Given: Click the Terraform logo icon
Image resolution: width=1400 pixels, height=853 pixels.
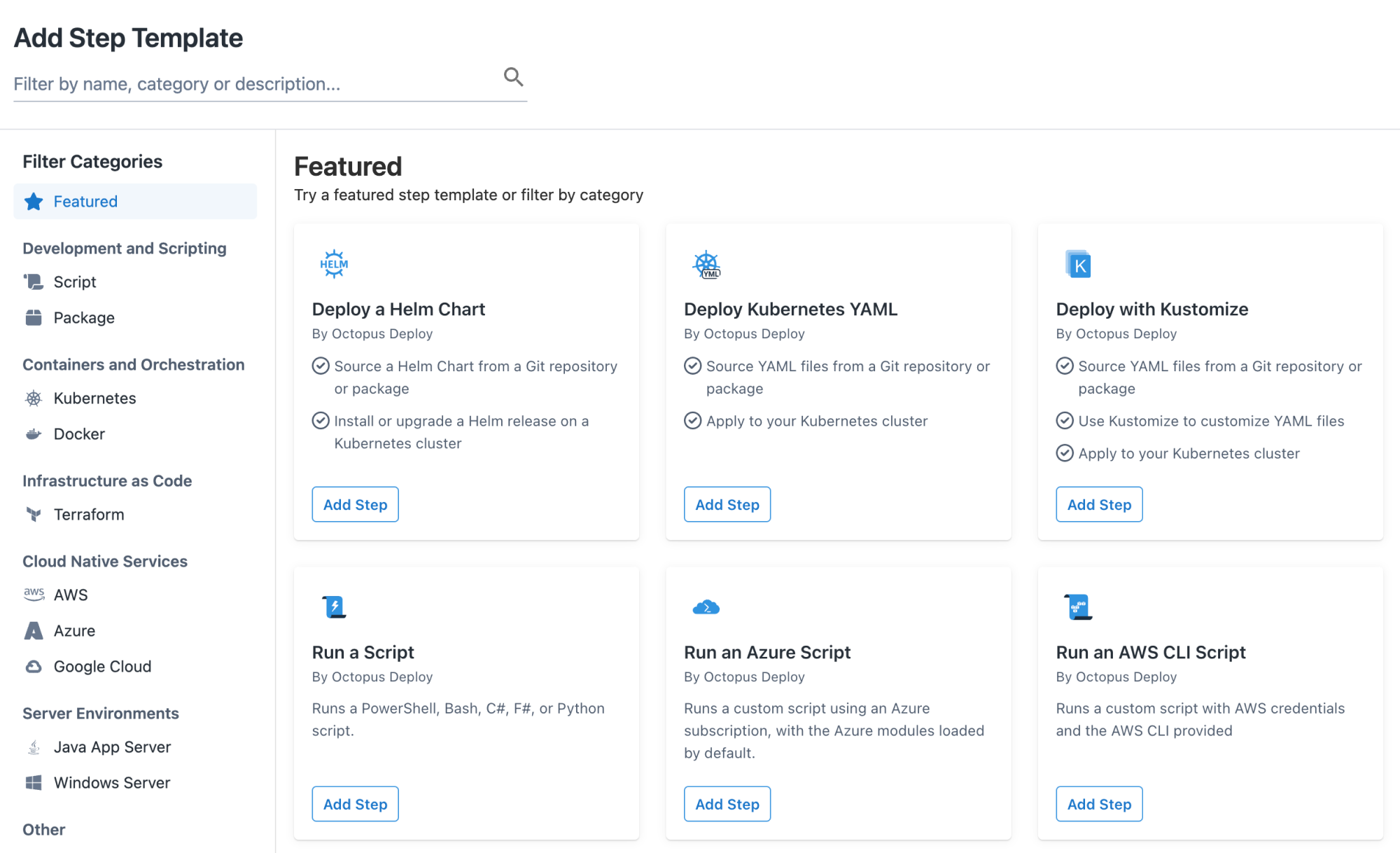Looking at the screenshot, I should click(x=34, y=515).
